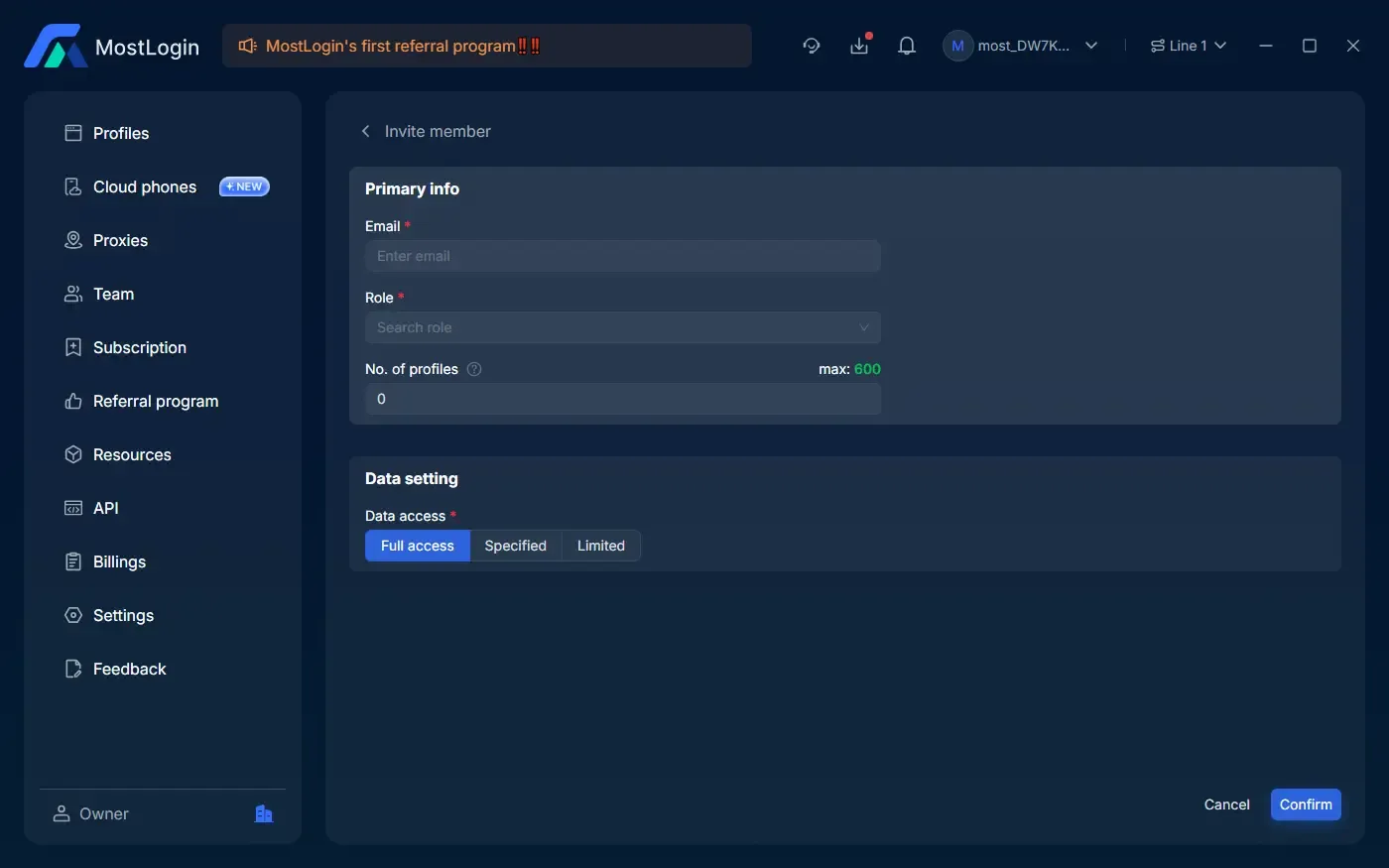Open the download manager icon

click(x=859, y=46)
